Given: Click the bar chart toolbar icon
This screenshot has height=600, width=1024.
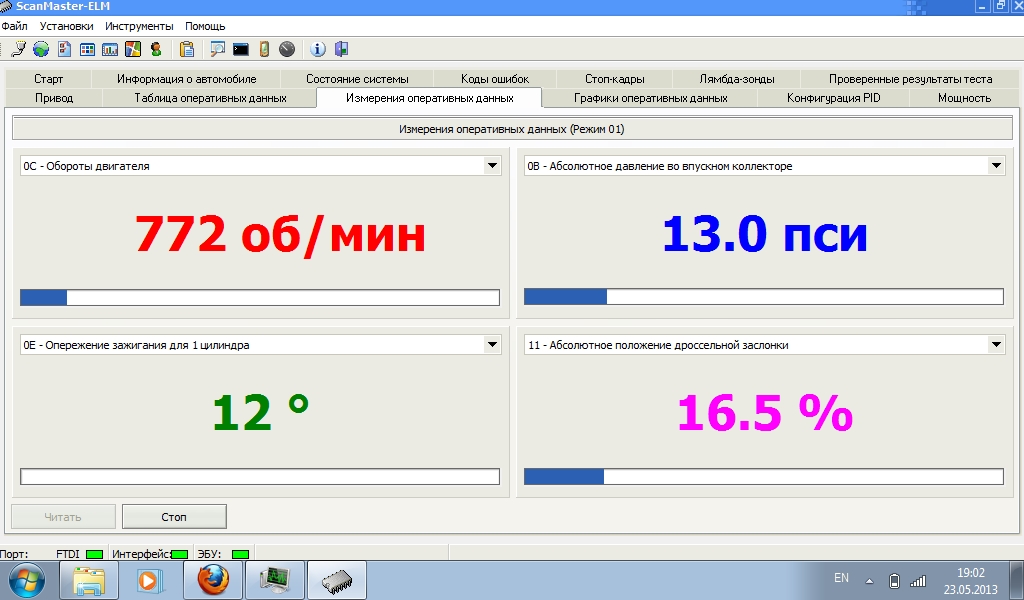Looking at the screenshot, I should click(110, 48).
